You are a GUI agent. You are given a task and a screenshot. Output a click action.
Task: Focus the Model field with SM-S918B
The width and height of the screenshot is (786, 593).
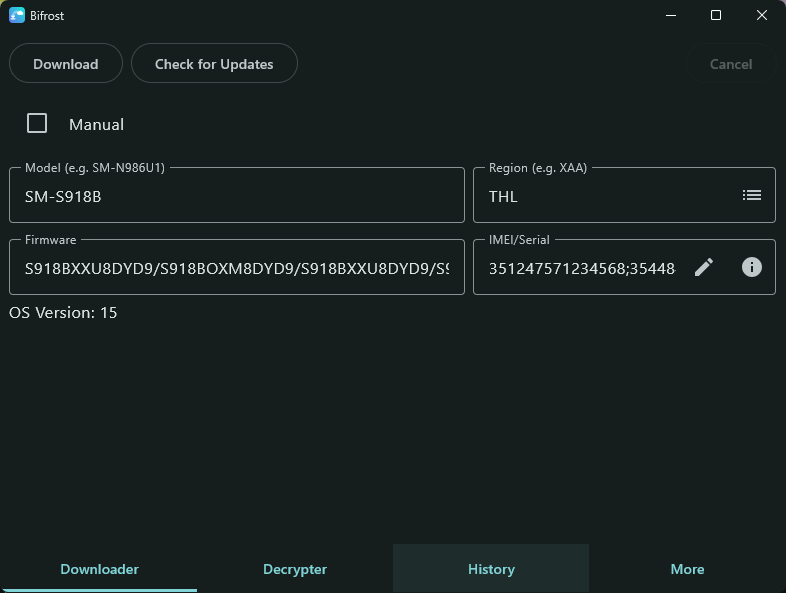coord(237,195)
